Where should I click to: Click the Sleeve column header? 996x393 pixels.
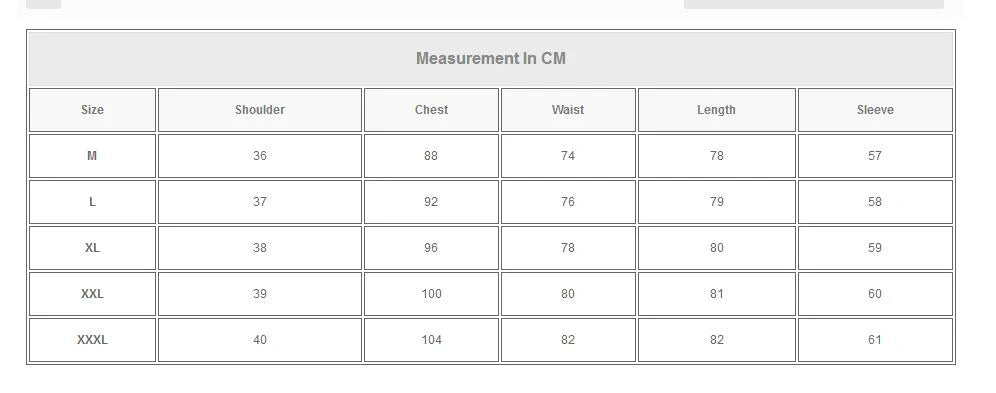(x=875, y=110)
